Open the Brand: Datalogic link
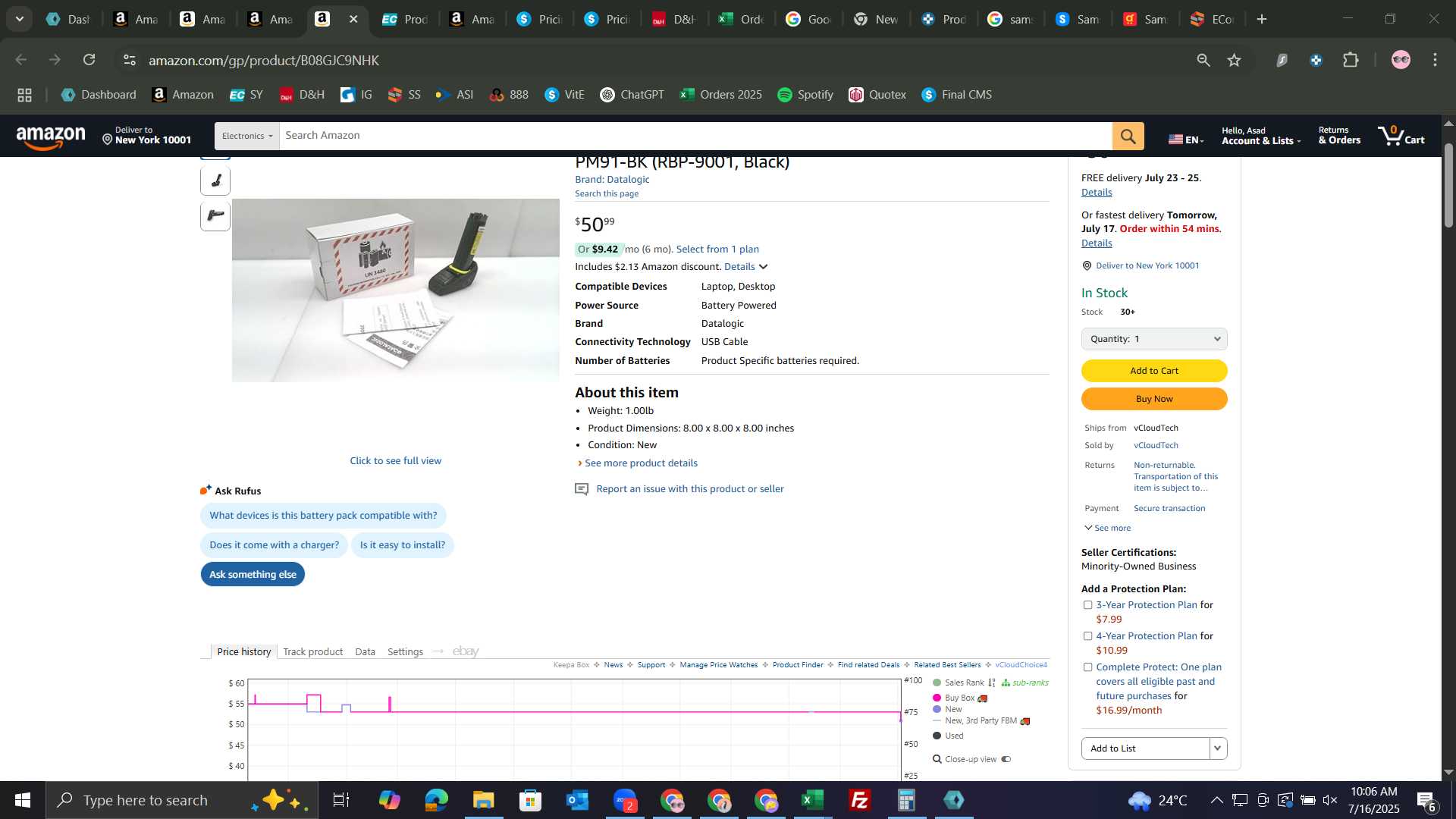 click(x=612, y=180)
